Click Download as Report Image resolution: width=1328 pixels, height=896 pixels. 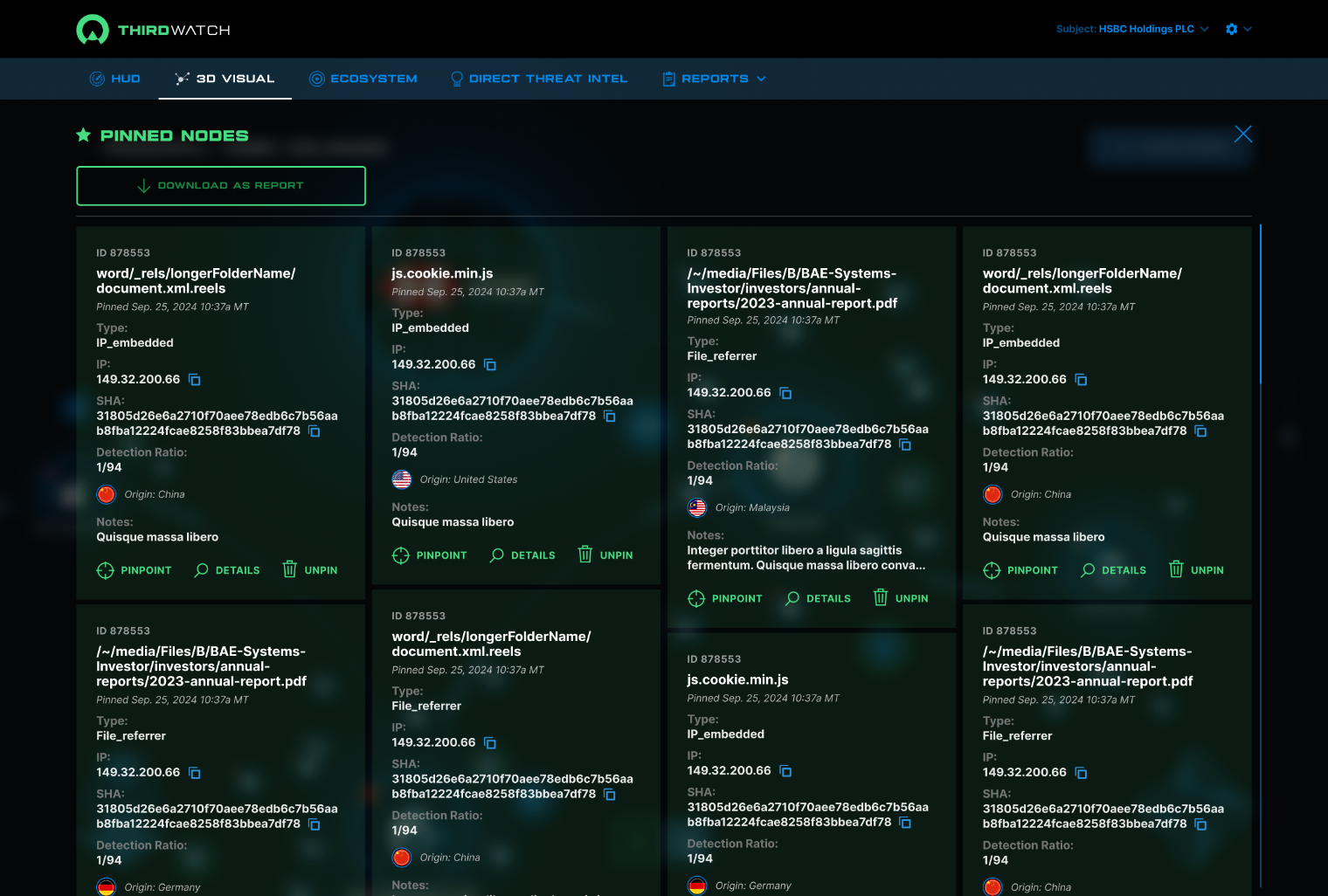click(x=221, y=186)
